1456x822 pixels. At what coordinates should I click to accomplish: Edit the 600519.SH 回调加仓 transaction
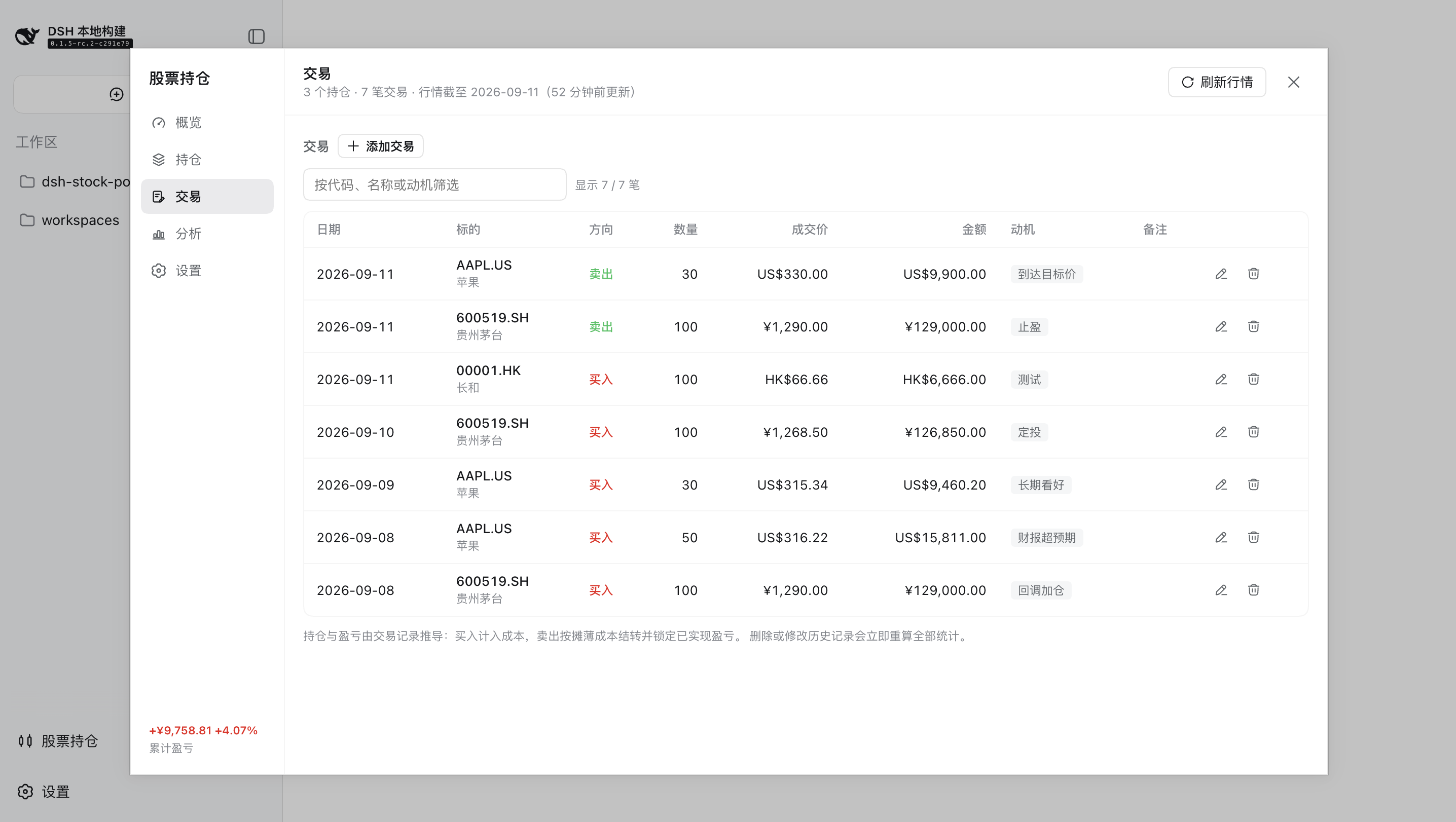click(1221, 590)
